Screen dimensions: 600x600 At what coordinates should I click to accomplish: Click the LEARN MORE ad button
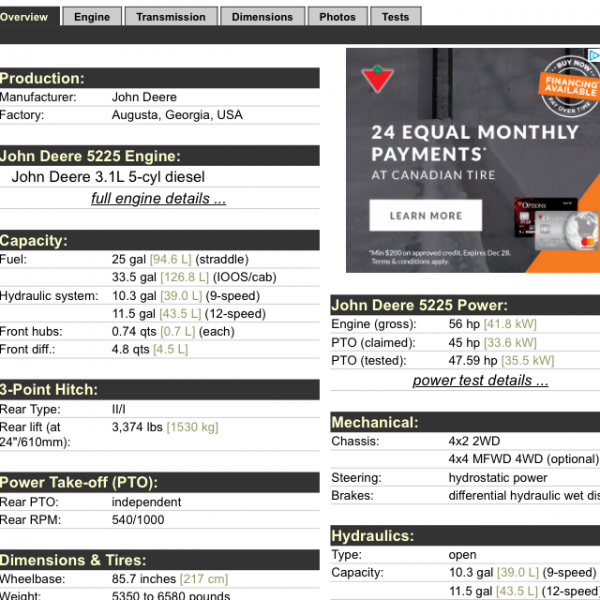(426, 215)
